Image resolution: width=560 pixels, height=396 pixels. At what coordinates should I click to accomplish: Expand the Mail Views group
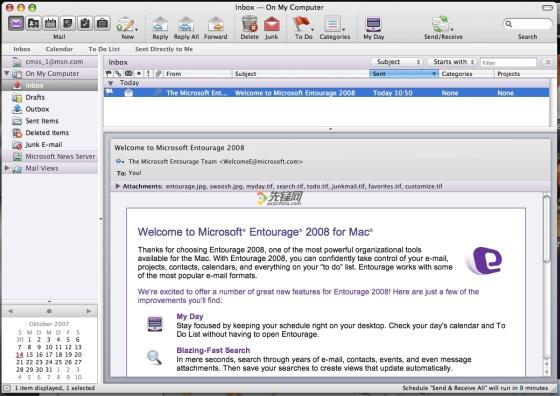[6, 168]
